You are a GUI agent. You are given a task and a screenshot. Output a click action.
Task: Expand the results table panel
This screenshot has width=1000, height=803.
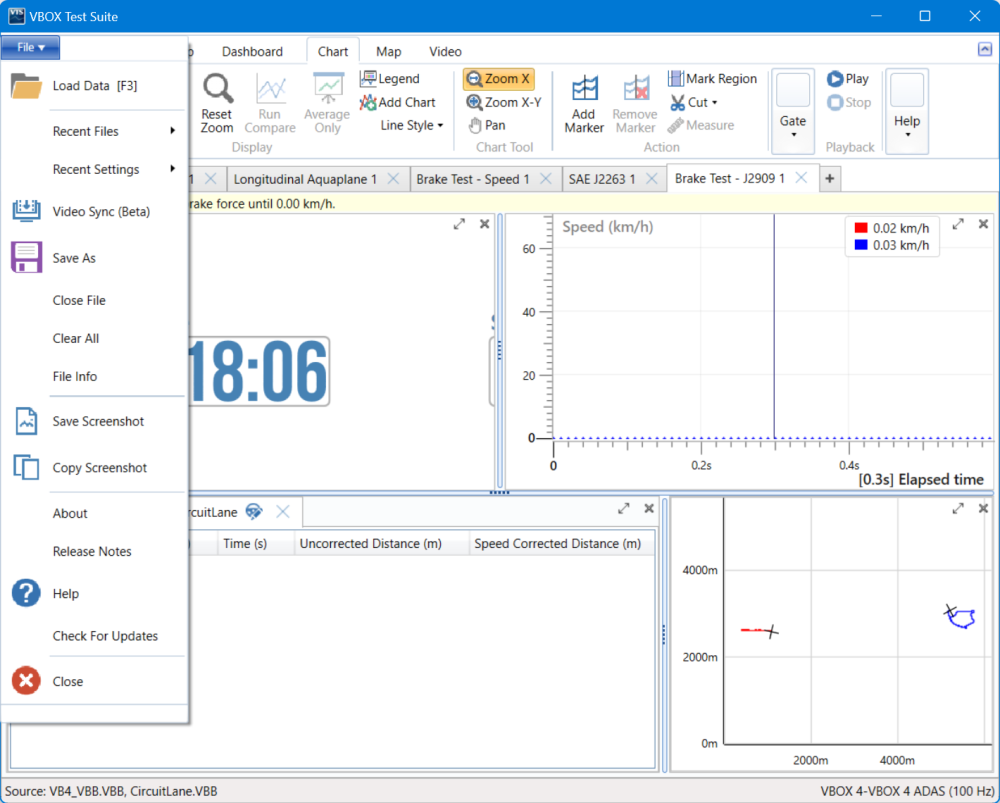pyautogui.click(x=624, y=508)
